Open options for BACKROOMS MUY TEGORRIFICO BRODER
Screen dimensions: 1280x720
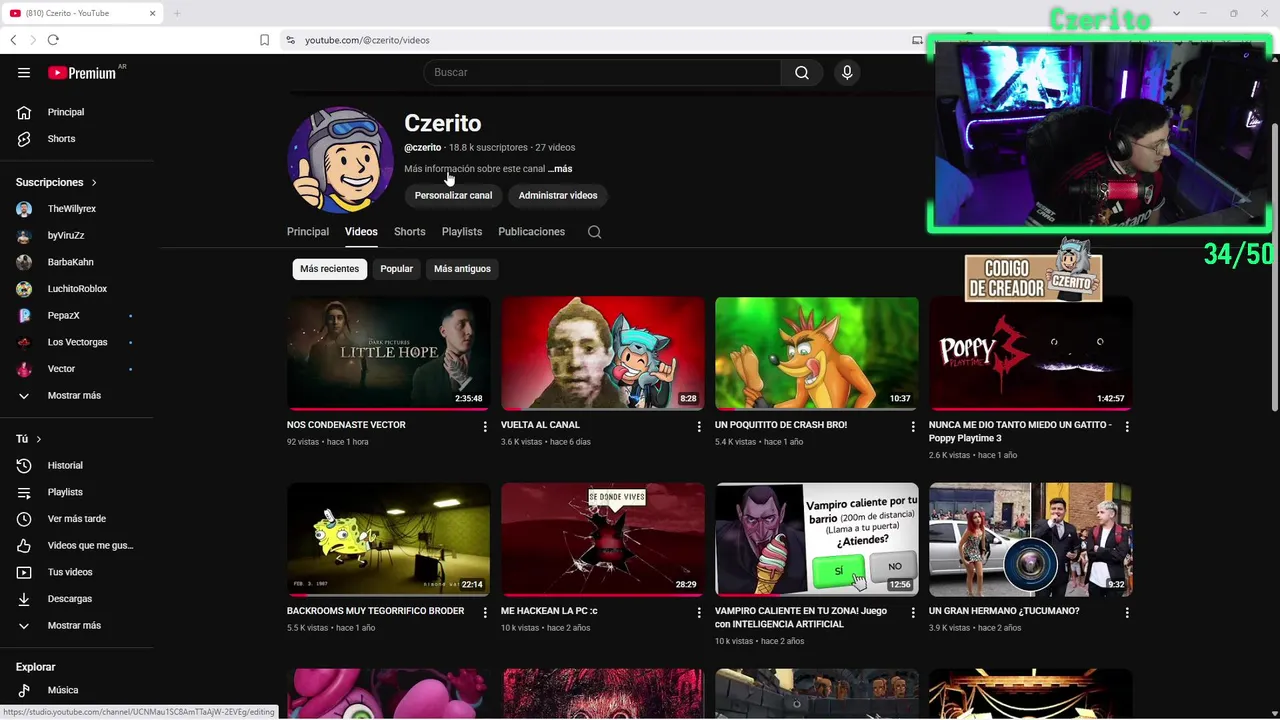485,613
